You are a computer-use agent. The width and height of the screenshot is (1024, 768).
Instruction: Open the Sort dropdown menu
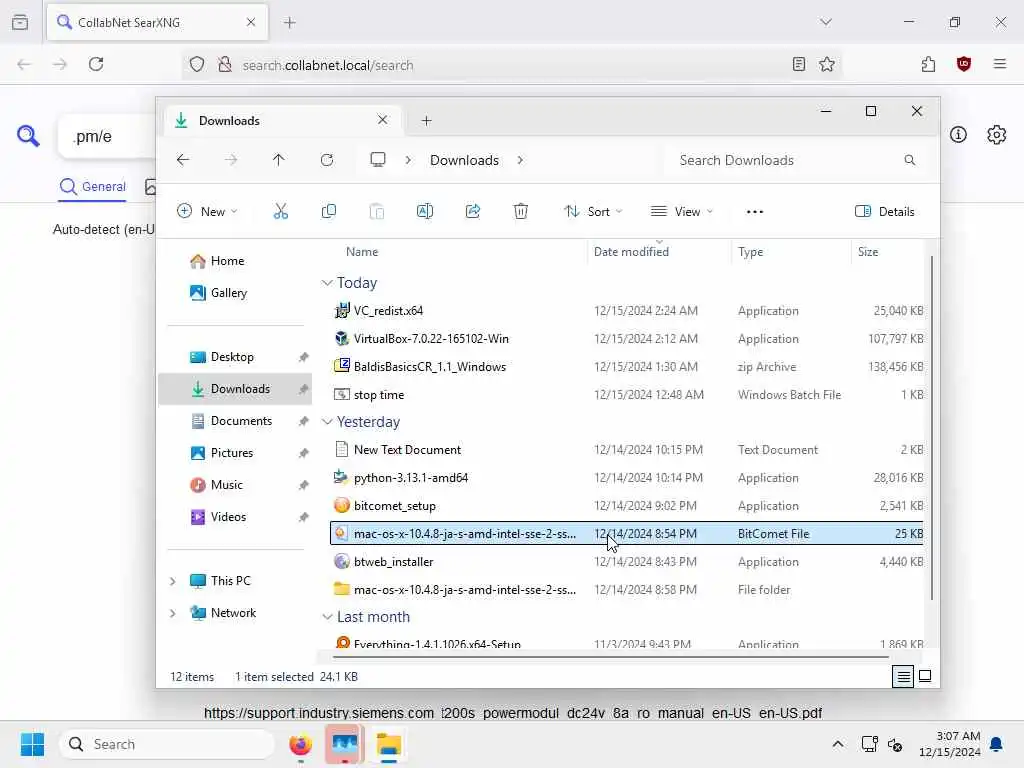click(593, 211)
